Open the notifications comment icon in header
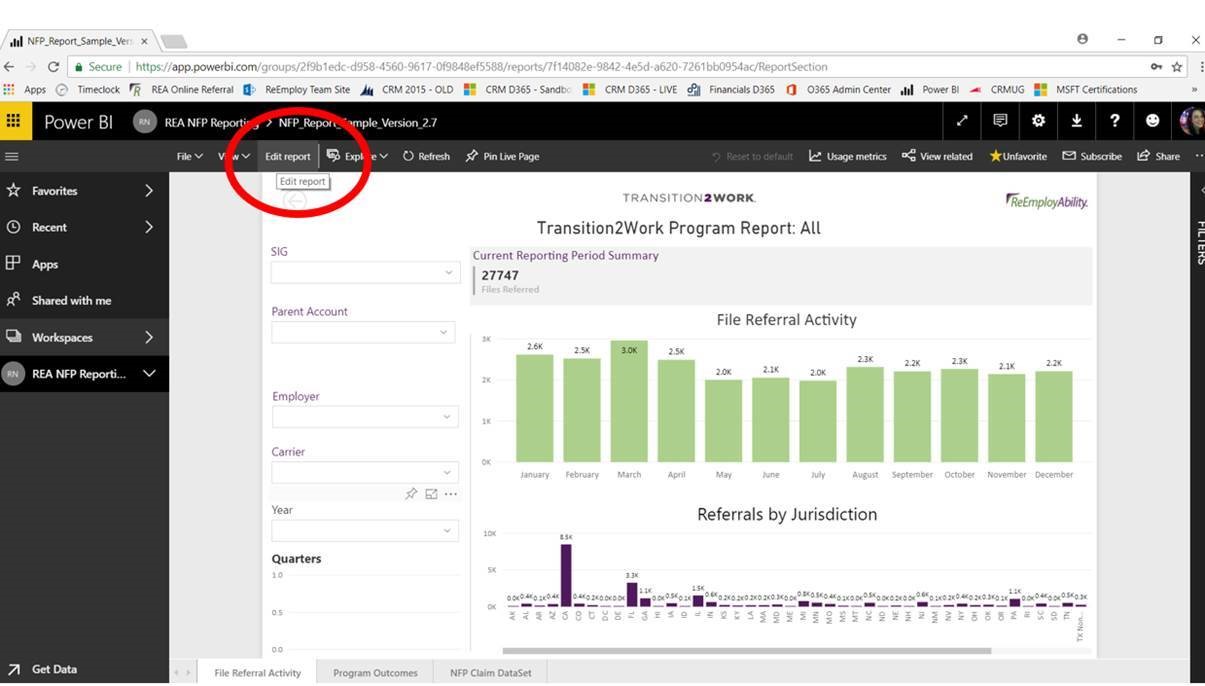1205x686 pixels. coord(1000,121)
